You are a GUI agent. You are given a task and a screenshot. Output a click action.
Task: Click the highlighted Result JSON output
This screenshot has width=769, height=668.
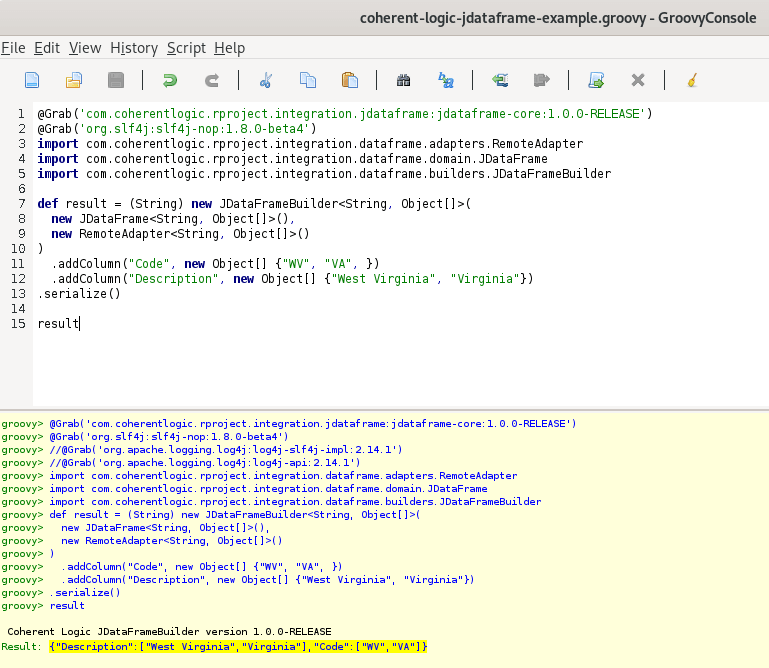pos(238,647)
